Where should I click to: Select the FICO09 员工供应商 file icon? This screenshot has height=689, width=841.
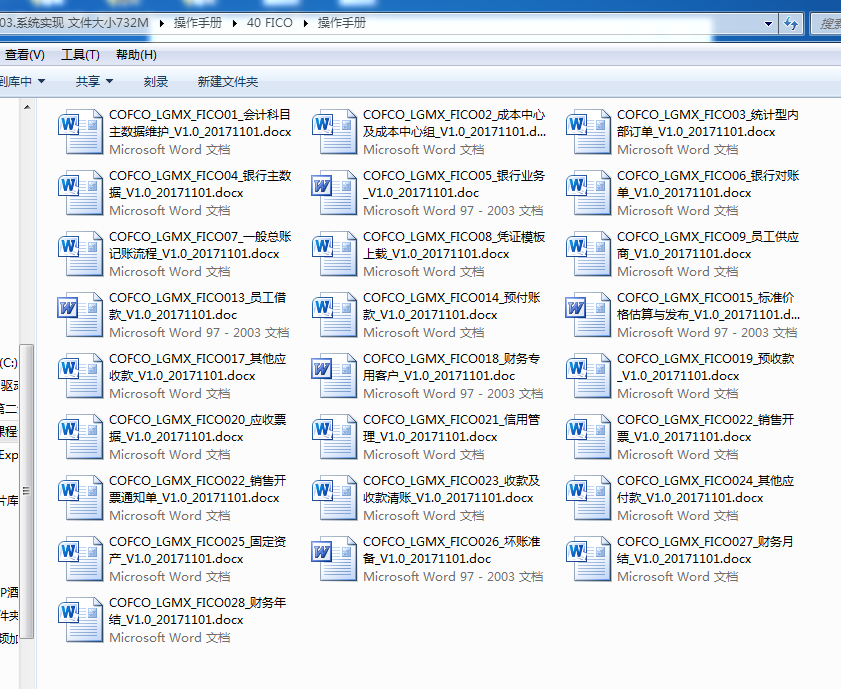[588, 254]
